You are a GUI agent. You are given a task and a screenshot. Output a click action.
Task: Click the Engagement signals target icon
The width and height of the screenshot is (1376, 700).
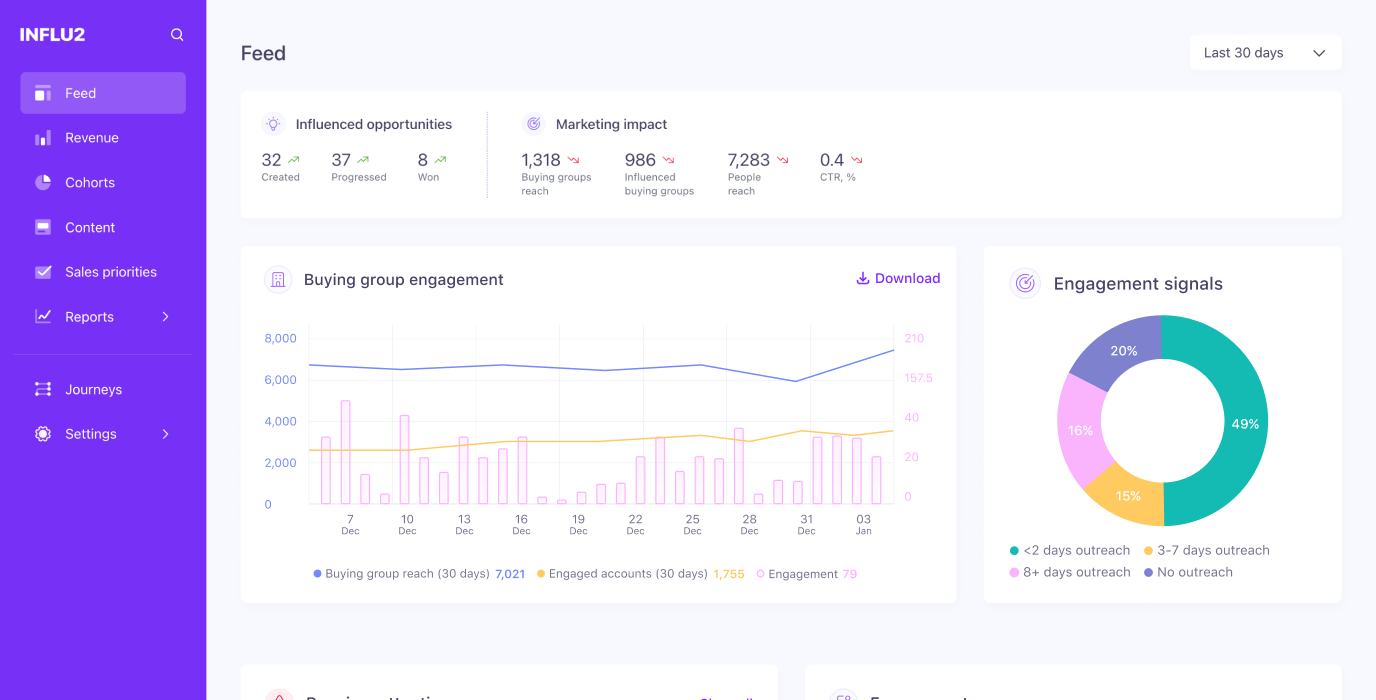[x=1024, y=283]
